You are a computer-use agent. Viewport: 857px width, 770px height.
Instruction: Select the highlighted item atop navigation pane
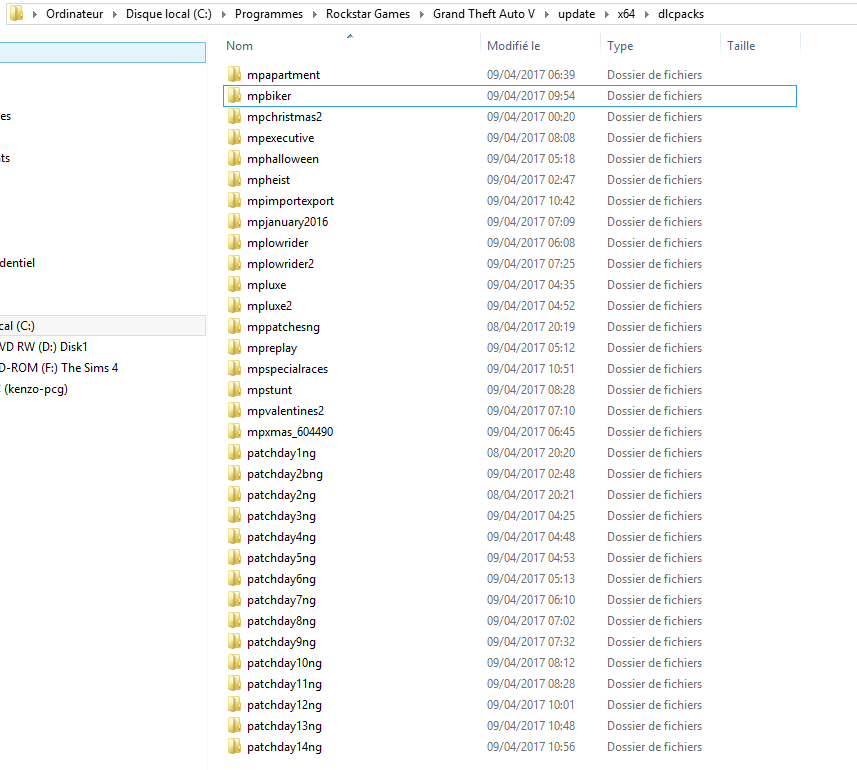point(103,52)
